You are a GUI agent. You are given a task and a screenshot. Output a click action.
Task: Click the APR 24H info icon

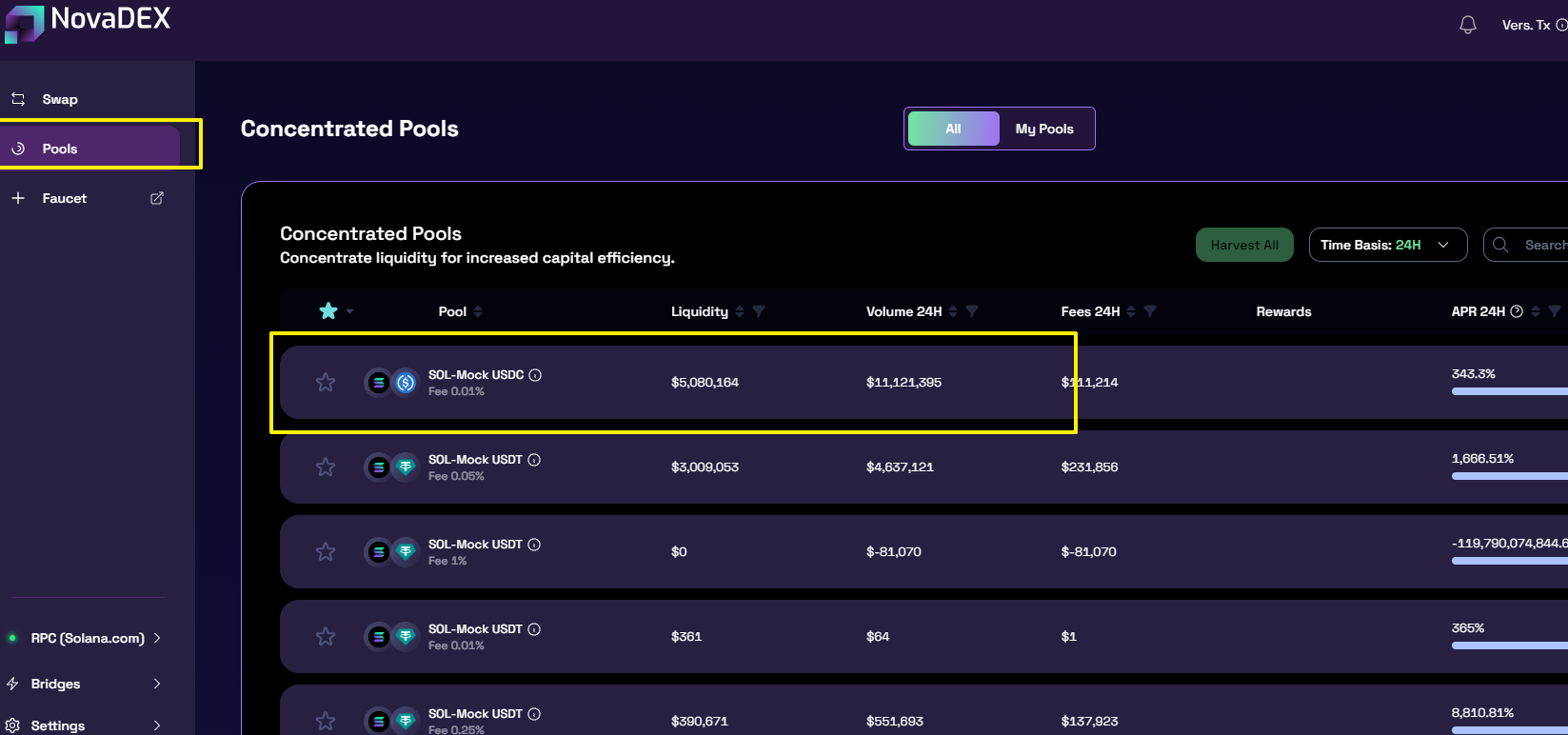tap(1517, 311)
